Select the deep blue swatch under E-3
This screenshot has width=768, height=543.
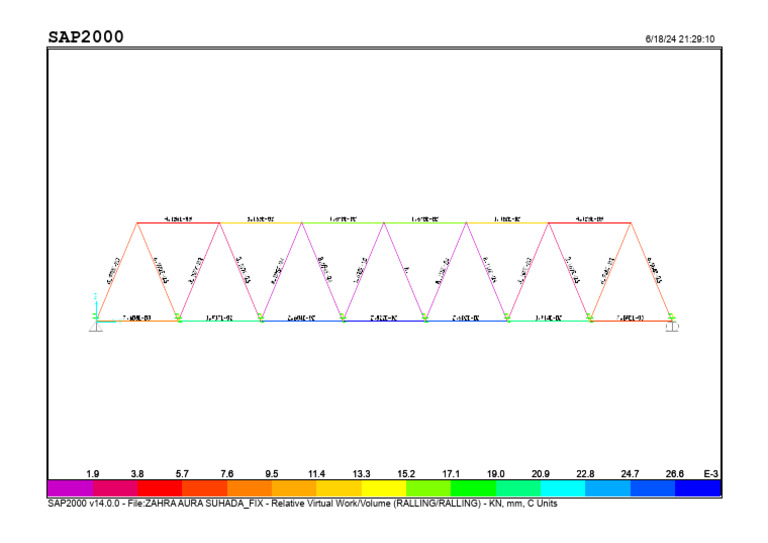click(x=698, y=488)
